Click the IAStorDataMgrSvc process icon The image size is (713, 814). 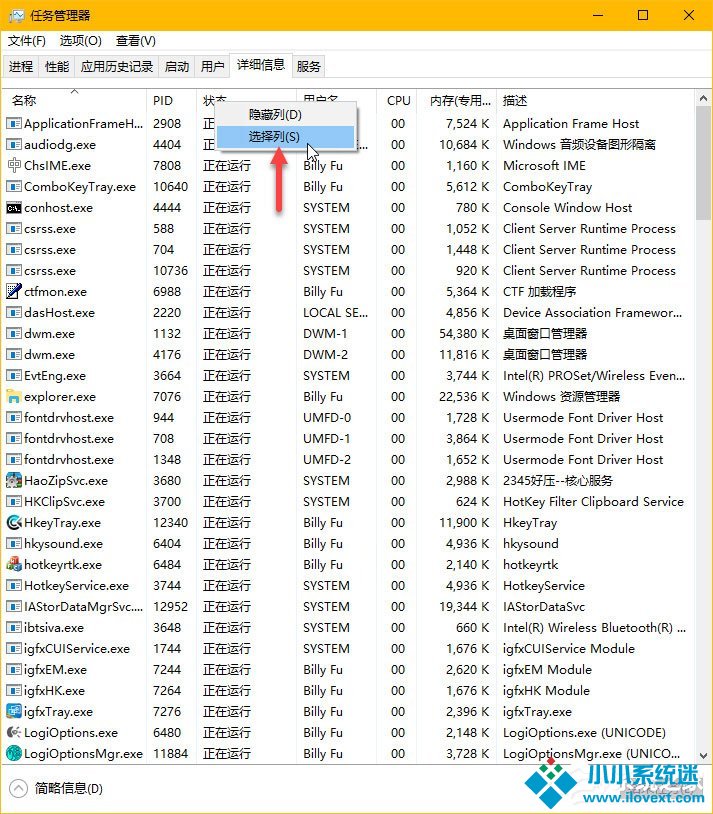(14, 606)
